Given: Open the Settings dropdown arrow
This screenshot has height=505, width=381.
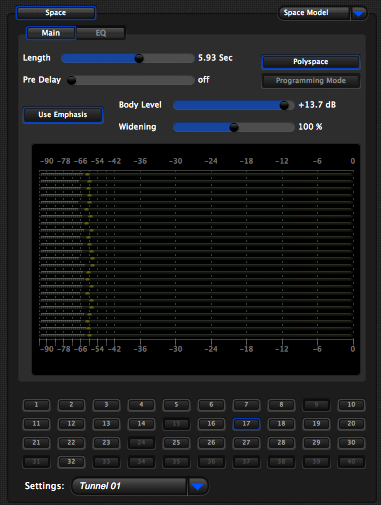Looking at the screenshot, I should tap(198, 487).
